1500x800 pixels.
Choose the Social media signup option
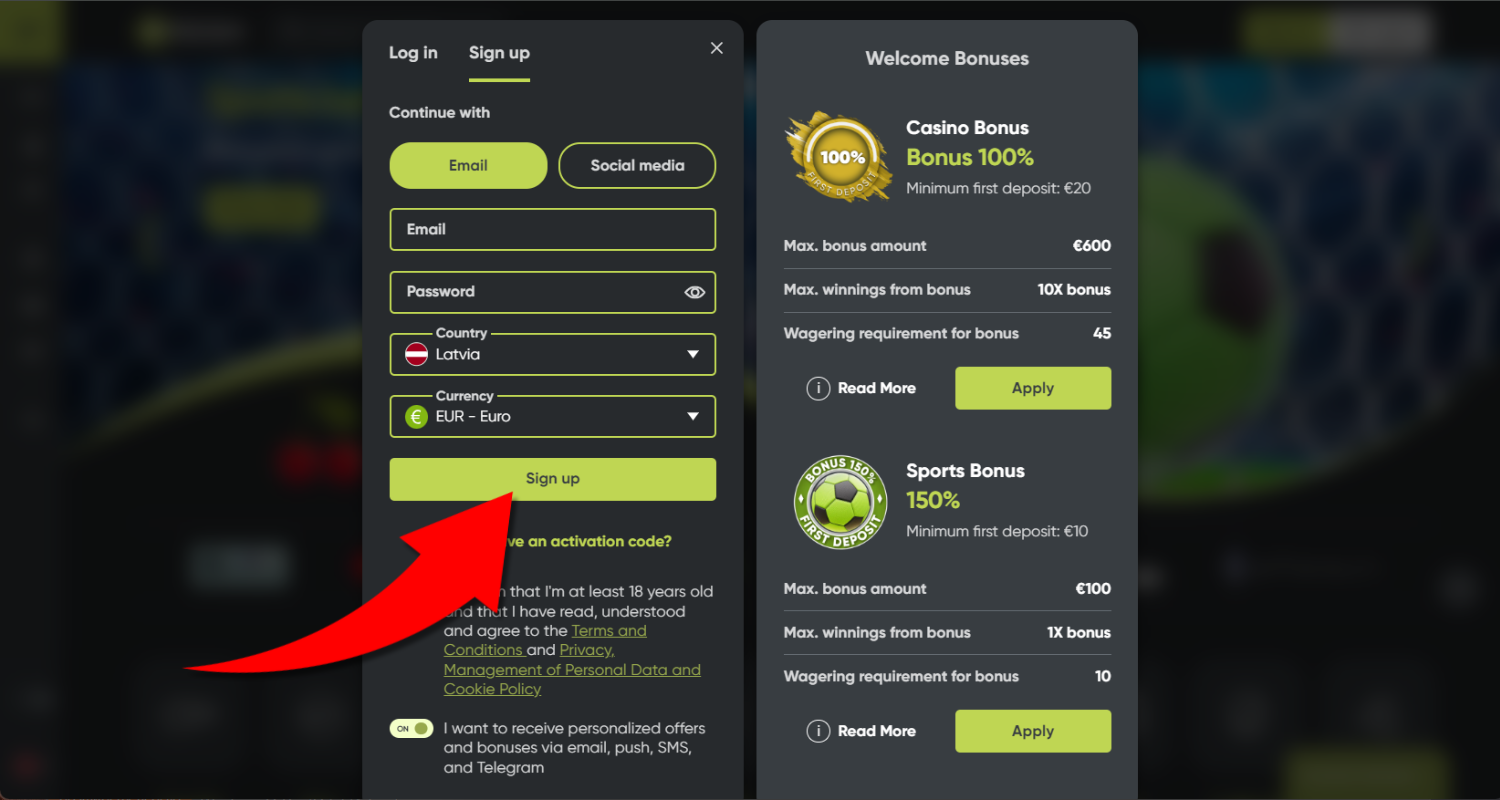point(637,165)
